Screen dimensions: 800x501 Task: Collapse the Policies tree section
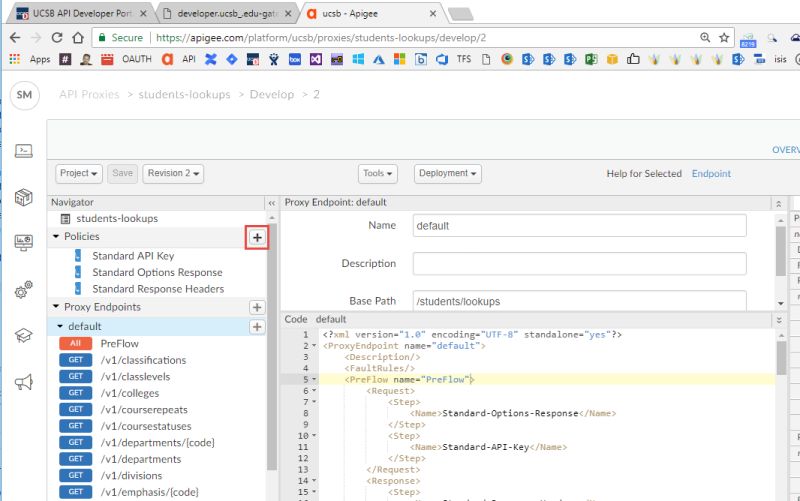(56, 237)
